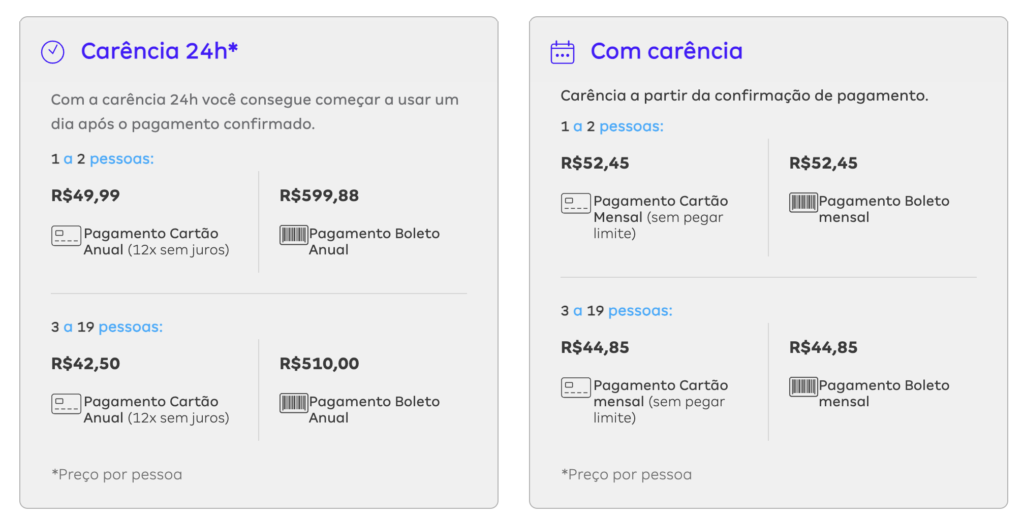Select the Carência 24h* heading

tap(159, 51)
